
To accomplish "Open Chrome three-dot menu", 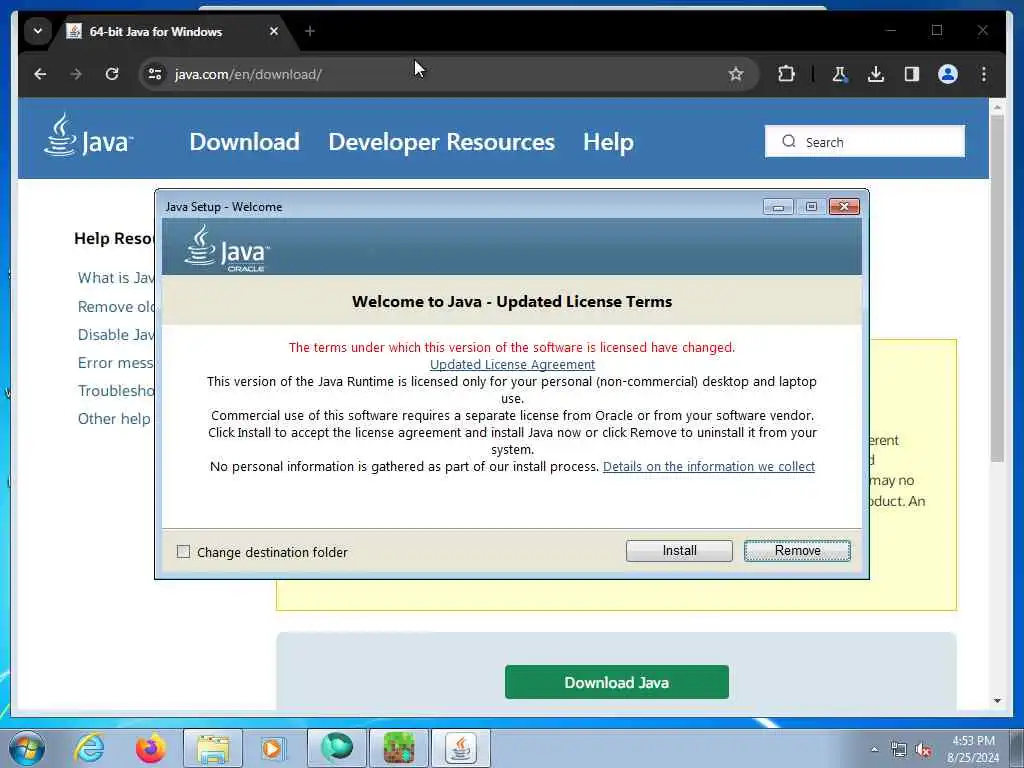I will click(984, 74).
